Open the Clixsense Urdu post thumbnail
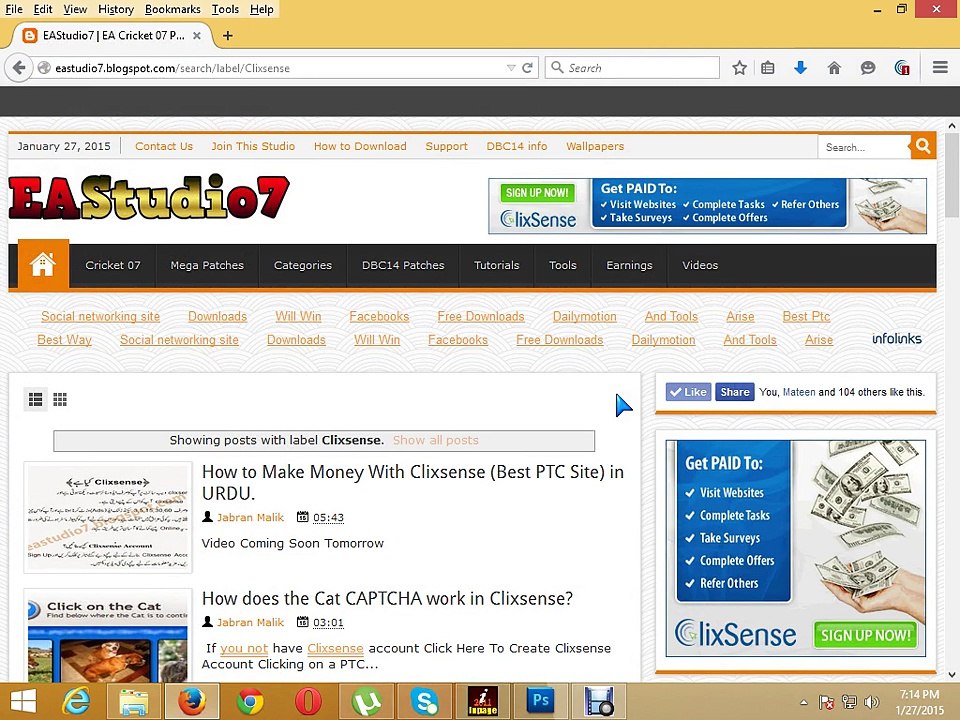Image resolution: width=960 pixels, height=720 pixels. pos(108,517)
